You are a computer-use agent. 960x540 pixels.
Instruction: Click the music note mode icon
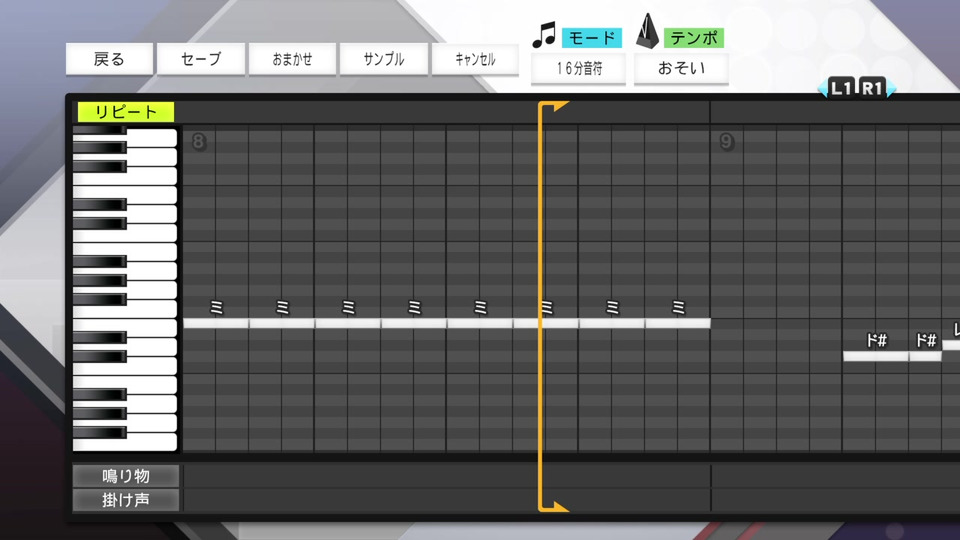(544, 35)
